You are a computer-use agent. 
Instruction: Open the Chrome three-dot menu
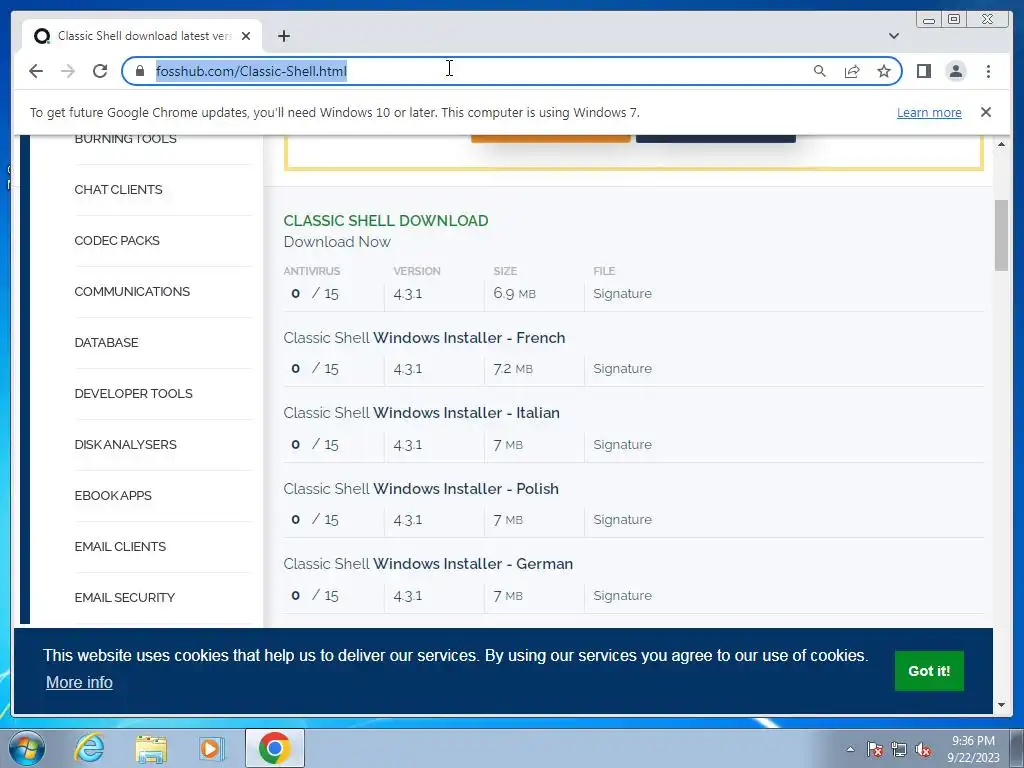[x=988, y=71]
